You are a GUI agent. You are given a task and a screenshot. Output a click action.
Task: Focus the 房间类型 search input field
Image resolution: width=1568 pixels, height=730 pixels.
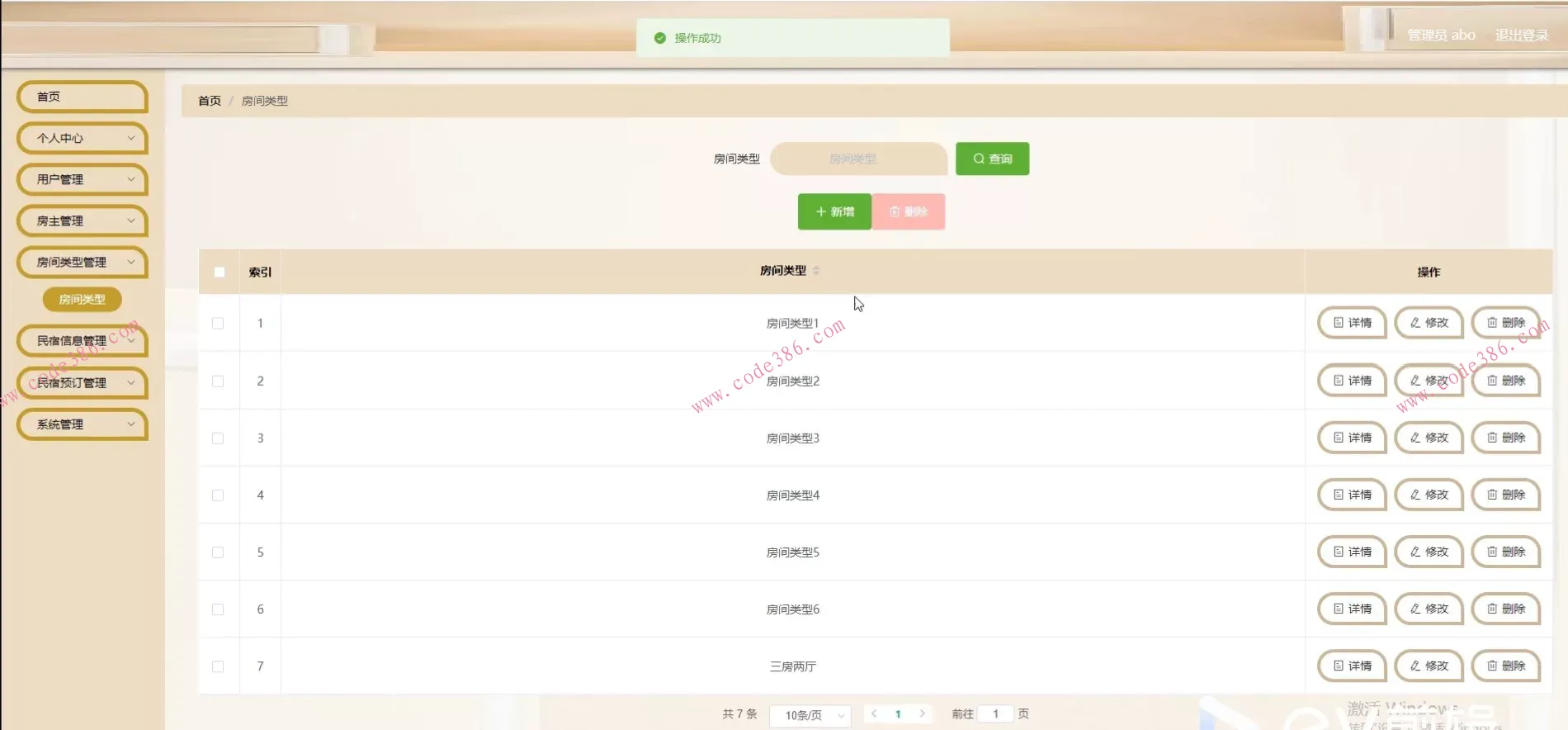858,159
